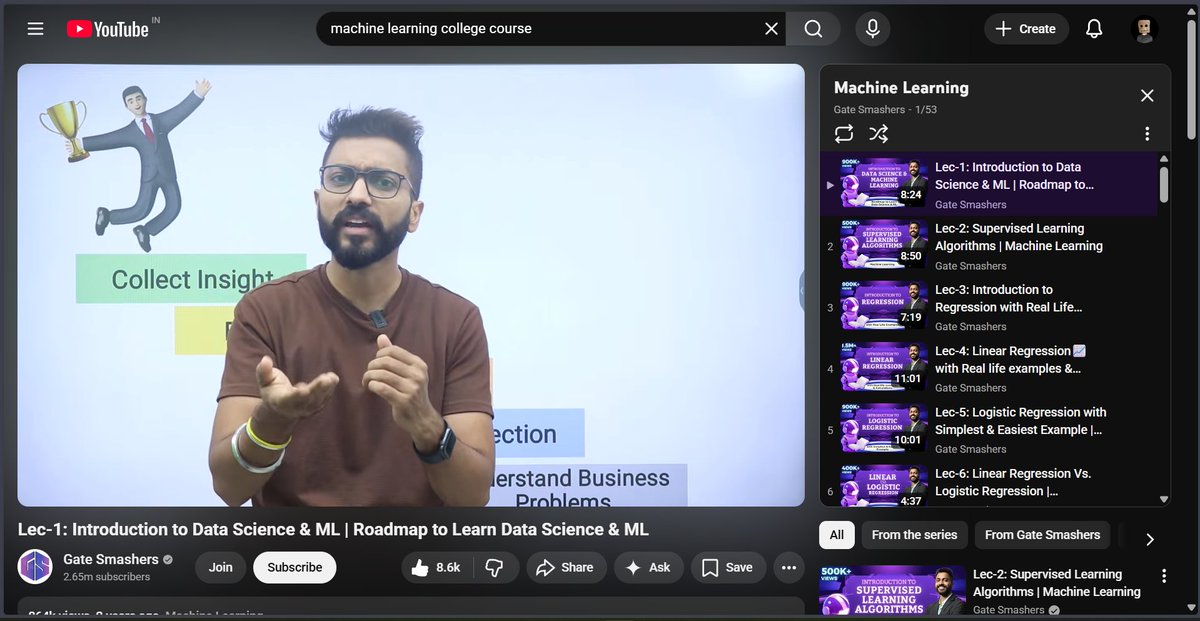Toggle loop playlist icon

click(844, 134)
